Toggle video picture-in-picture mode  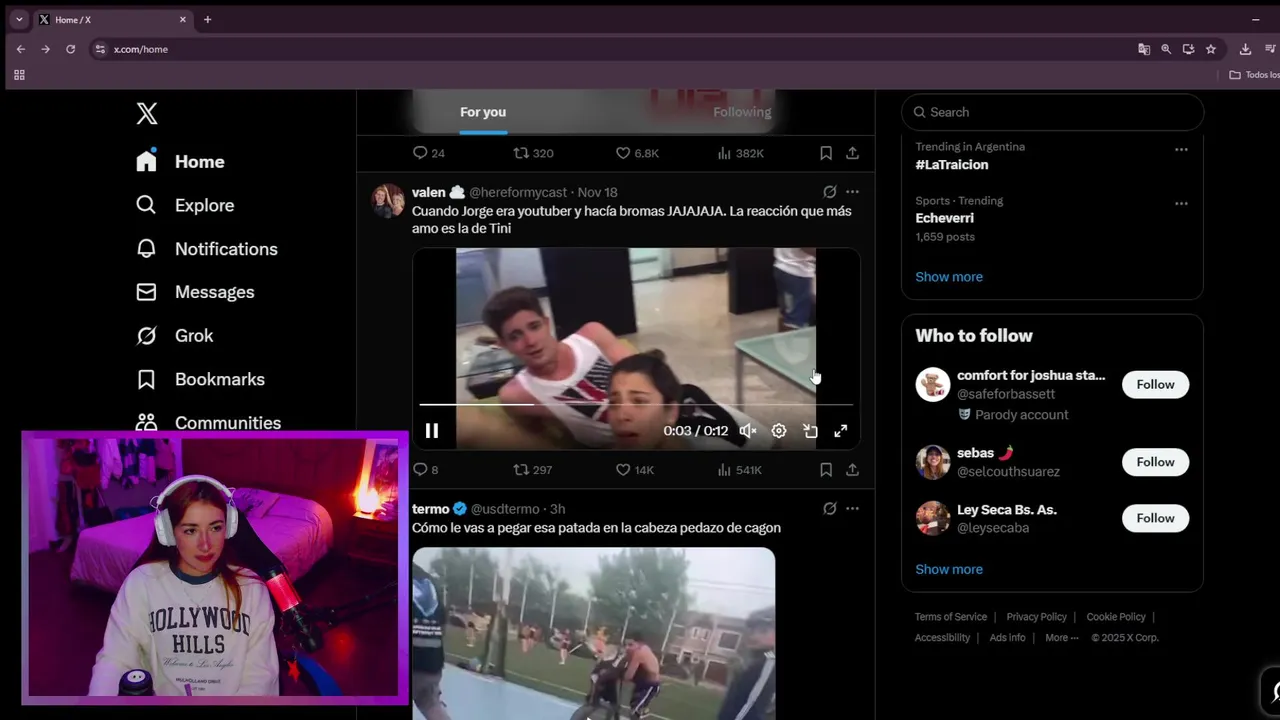click(x=810, y=431)
